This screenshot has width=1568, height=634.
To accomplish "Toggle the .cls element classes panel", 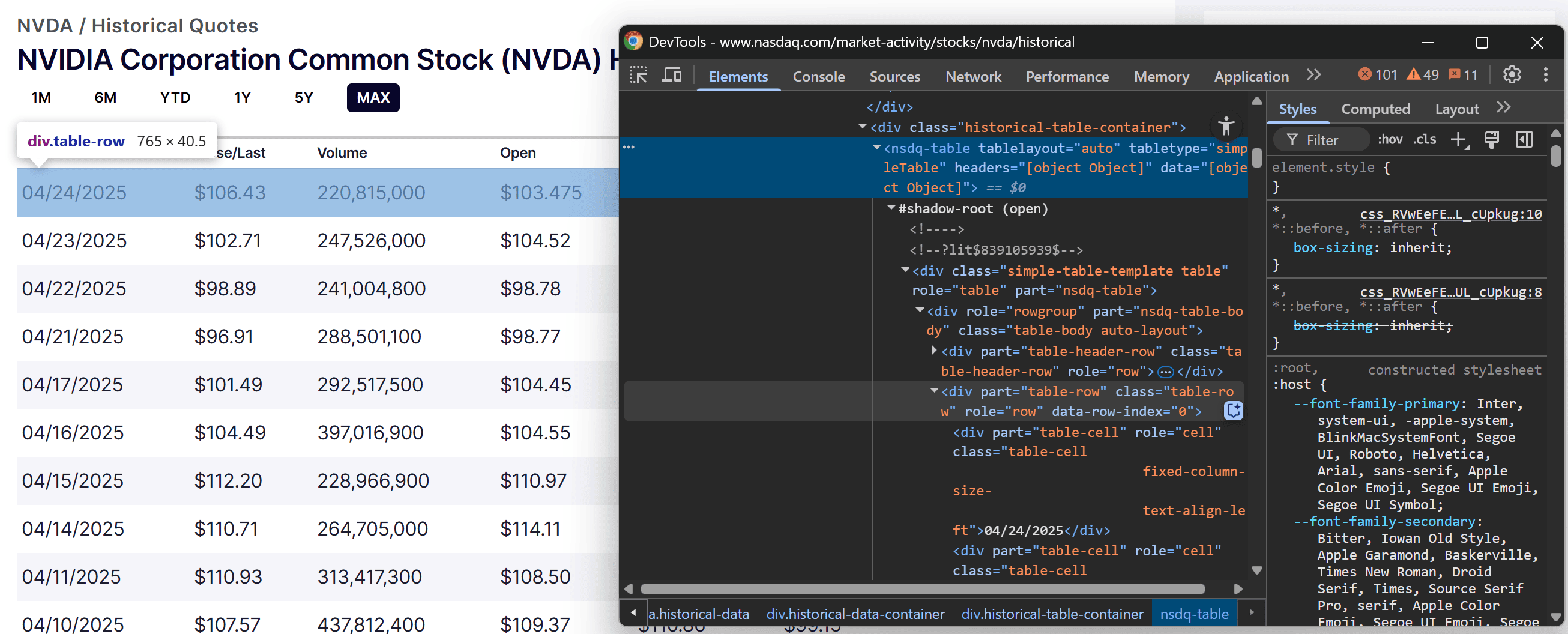I will coord(1425,139).
